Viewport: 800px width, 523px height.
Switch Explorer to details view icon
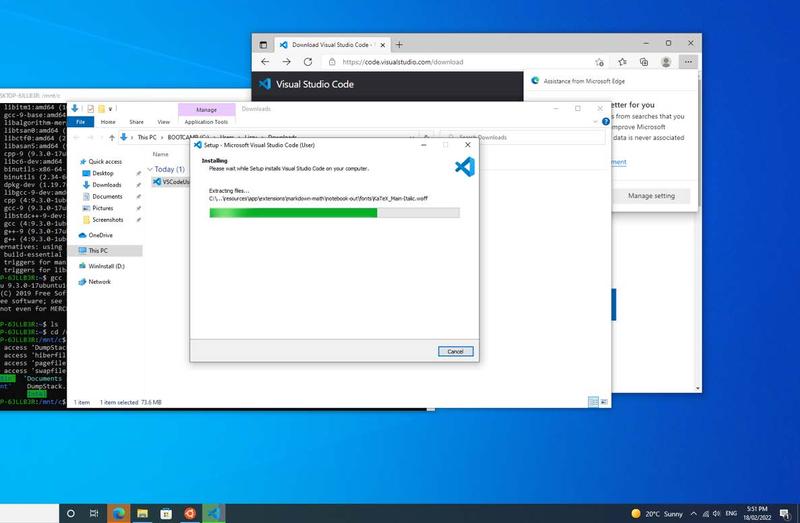[x=593, y=402]
